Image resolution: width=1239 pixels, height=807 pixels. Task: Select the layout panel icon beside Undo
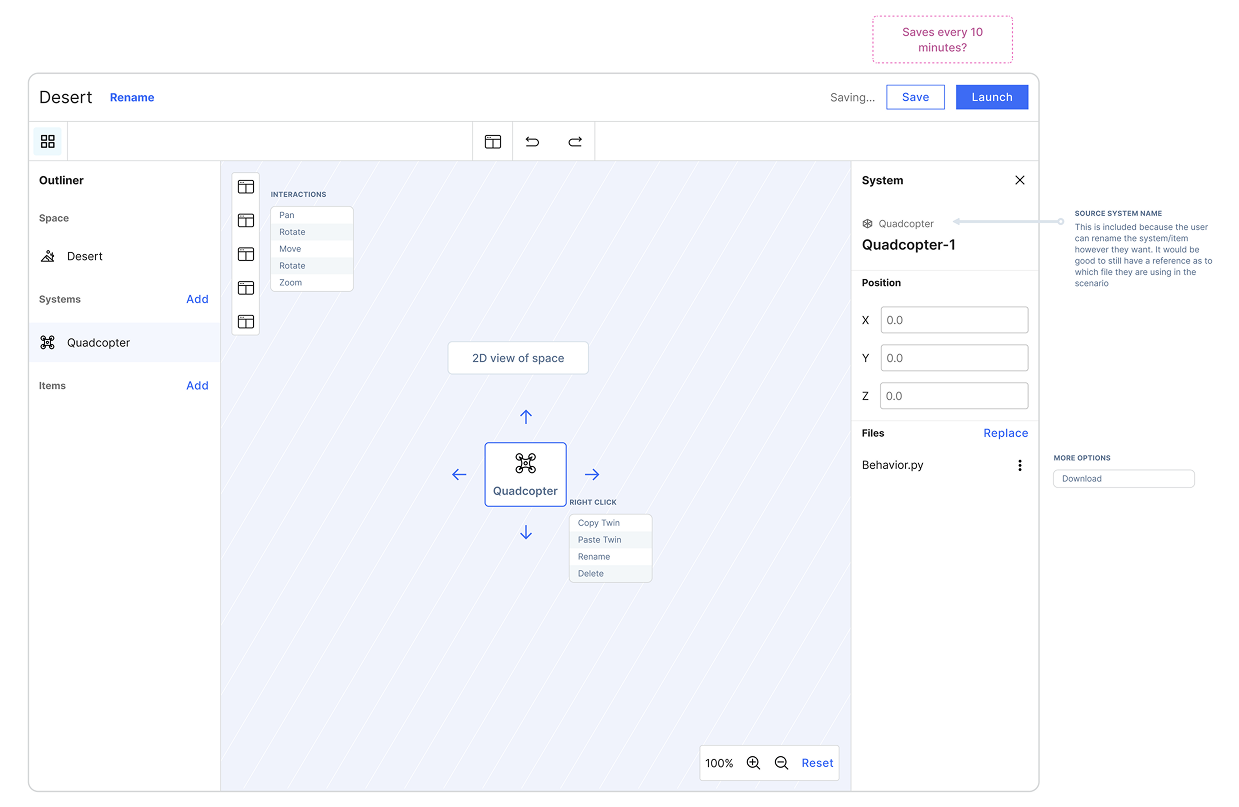coord(492,141)
